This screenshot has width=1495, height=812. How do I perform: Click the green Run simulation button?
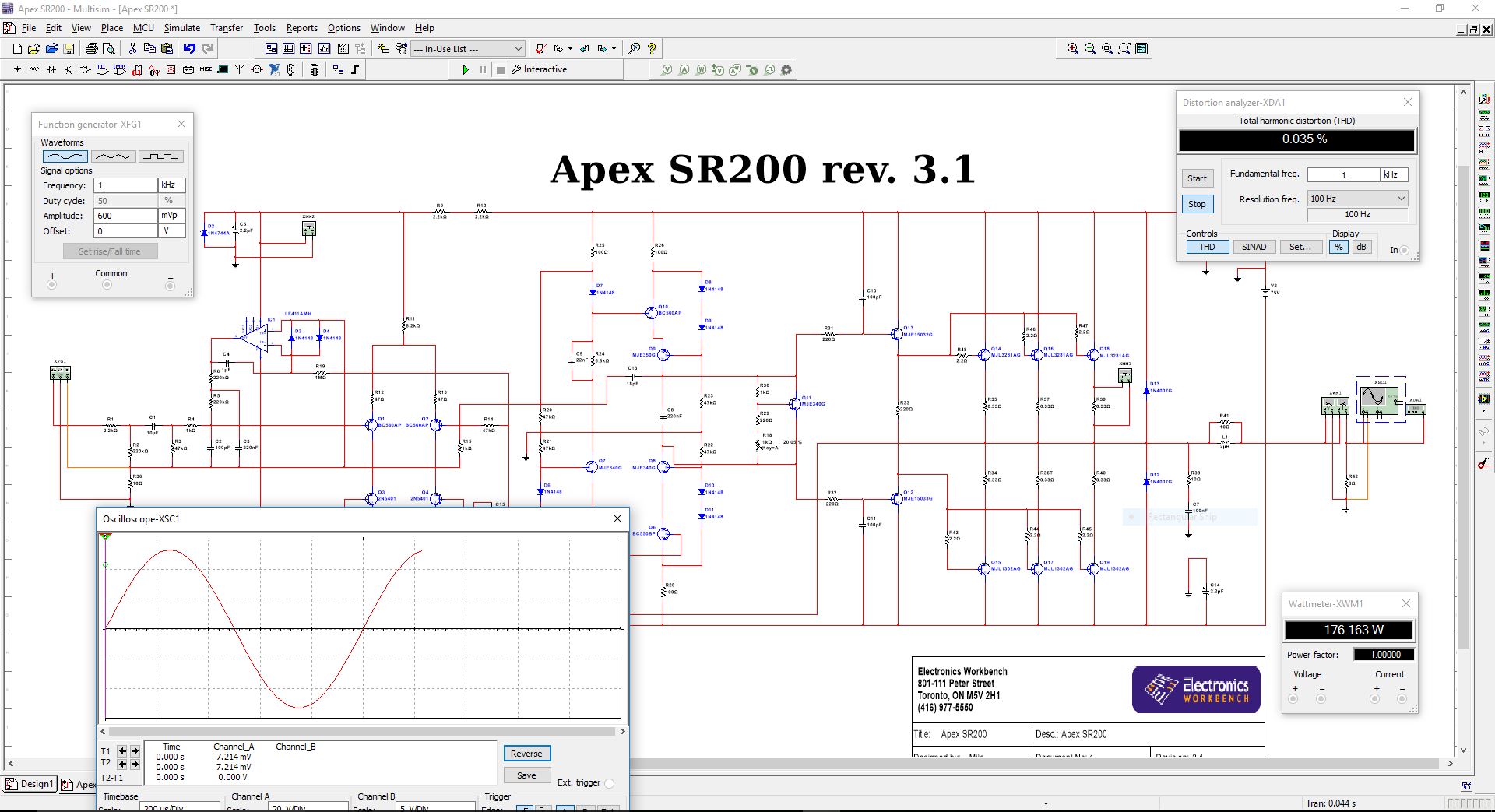click(466, 69)
